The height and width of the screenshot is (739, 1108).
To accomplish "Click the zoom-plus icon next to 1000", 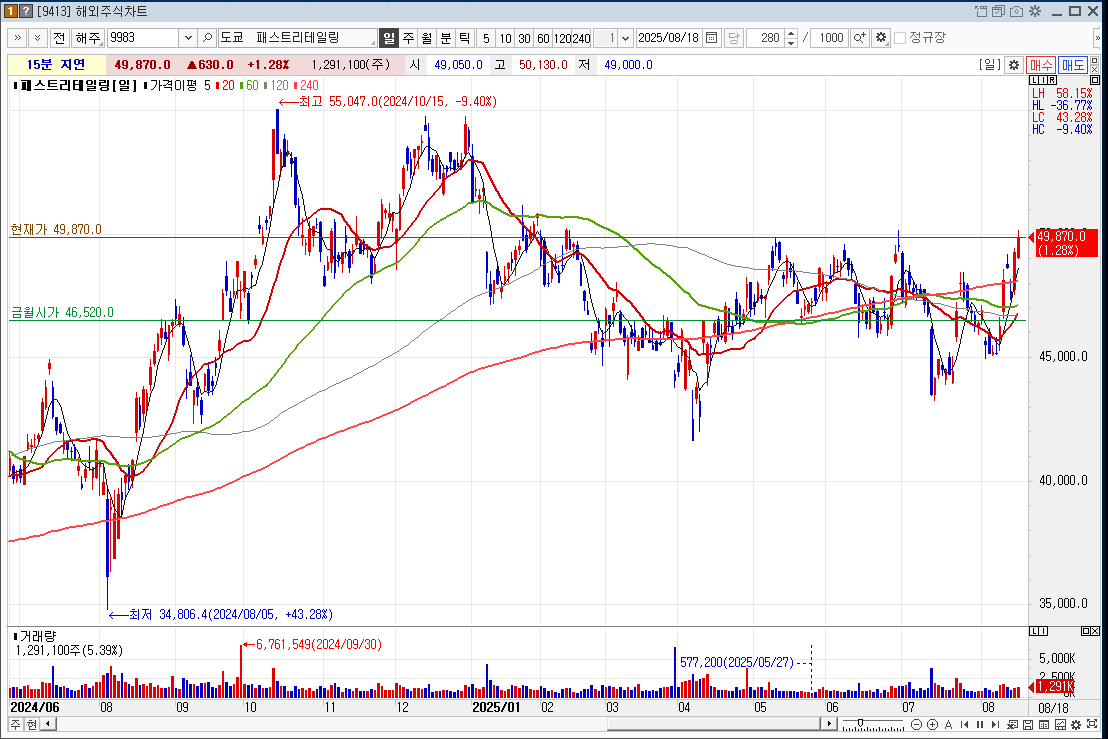I will coord(859,38).
